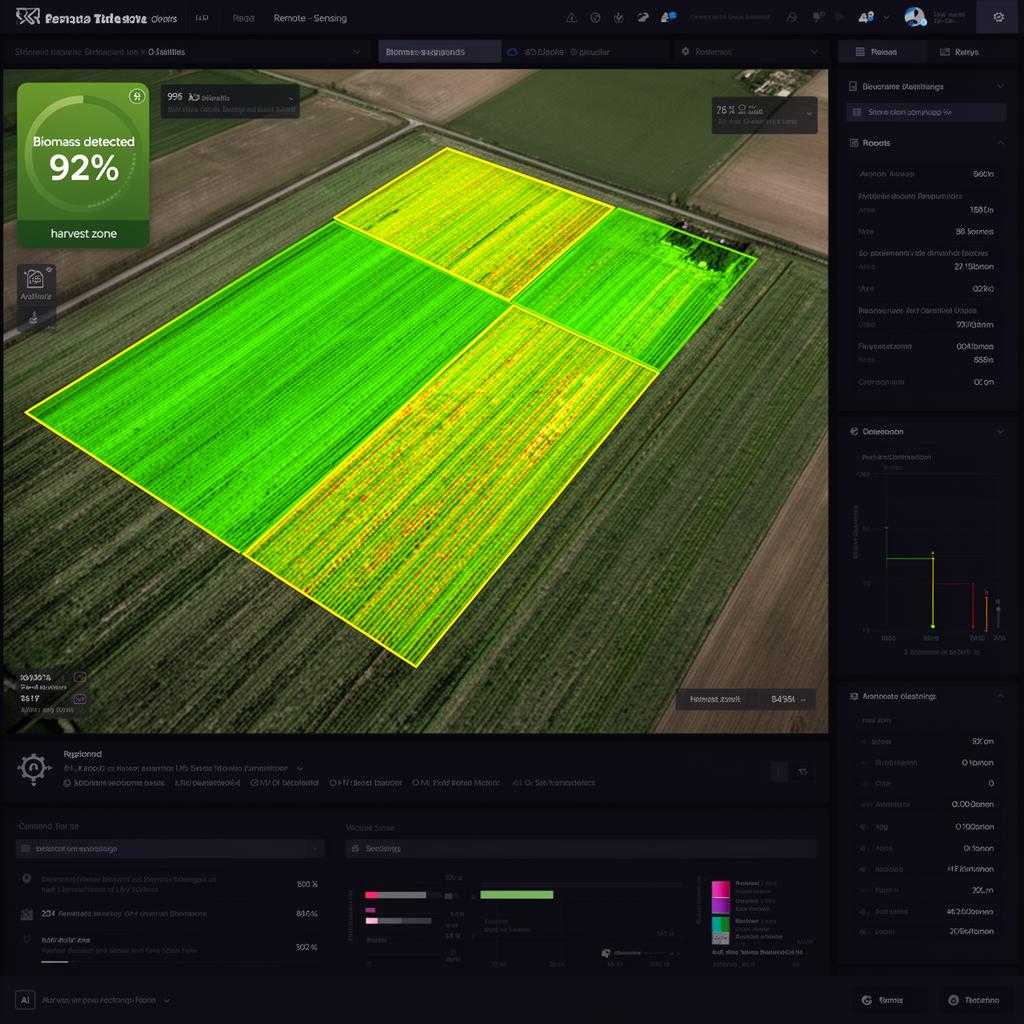This screenshot has height=1024, width=1024.
Task: Toggle the second small tag checkbox on the map
Action: pos(80,699)
